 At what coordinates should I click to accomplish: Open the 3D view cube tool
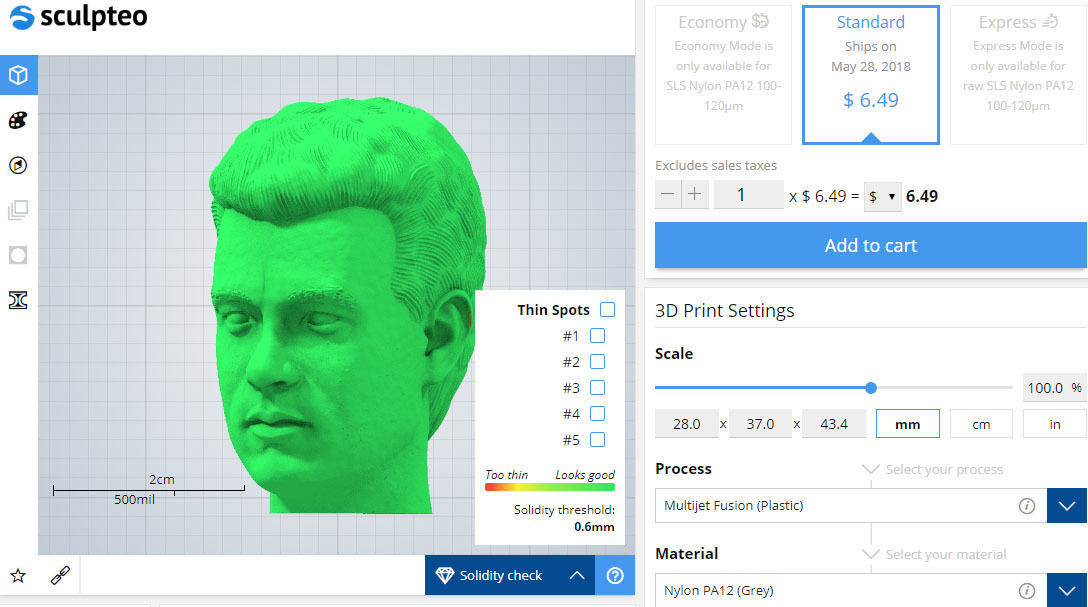tap(19, 75)
